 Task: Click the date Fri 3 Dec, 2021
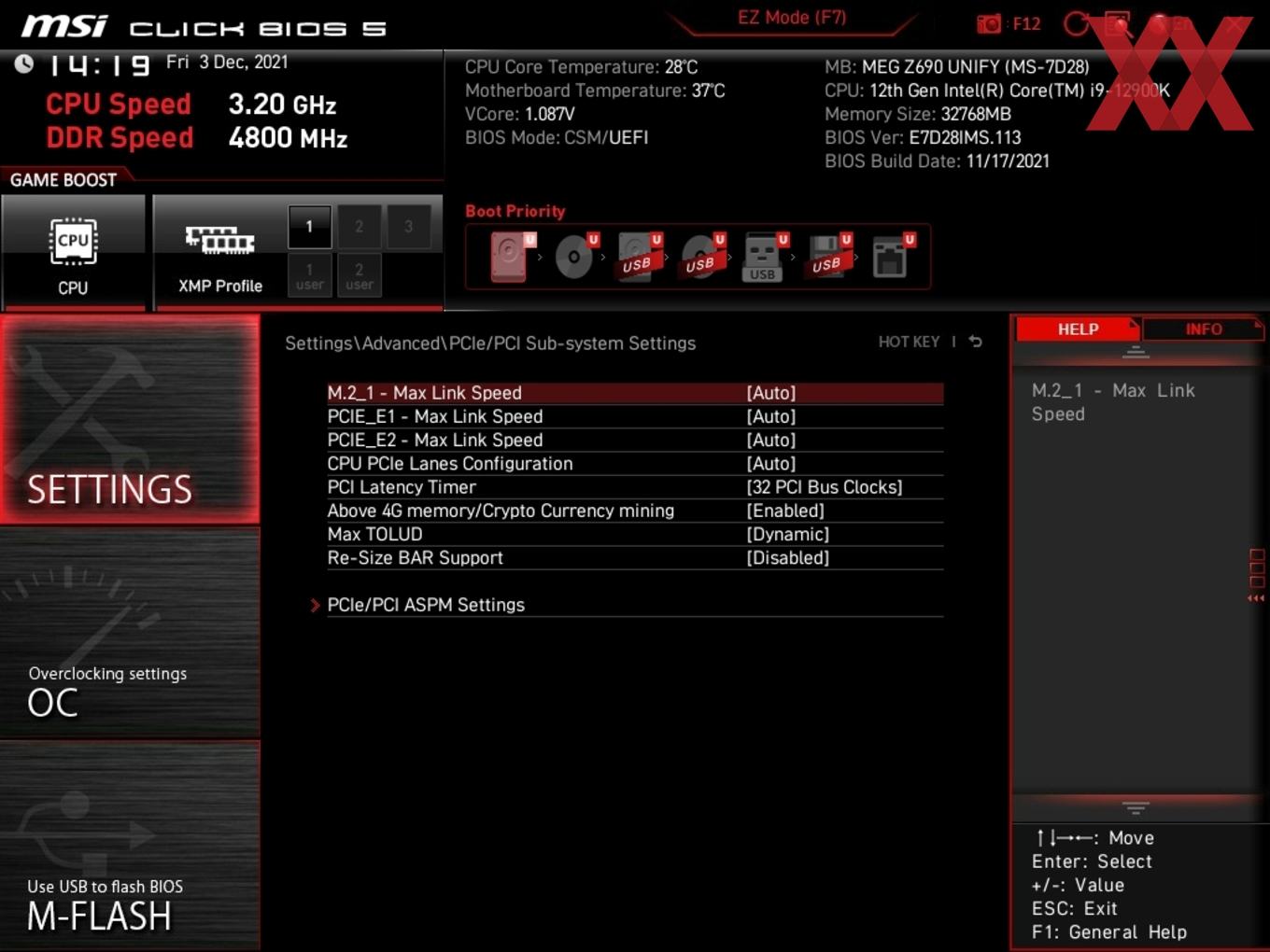coord(227,62)
